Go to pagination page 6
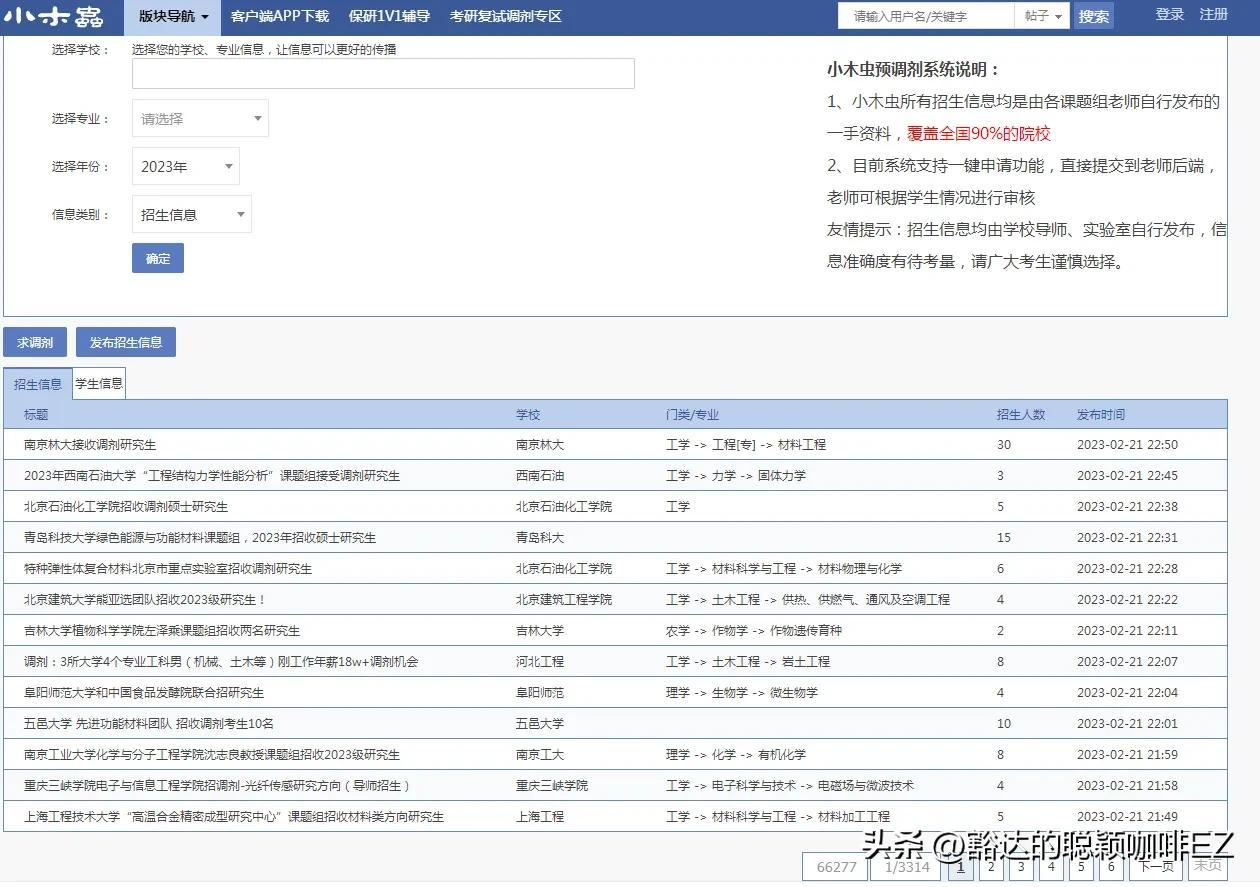Viewport: 1260px width, 887px height. (x=1110, y=867)
